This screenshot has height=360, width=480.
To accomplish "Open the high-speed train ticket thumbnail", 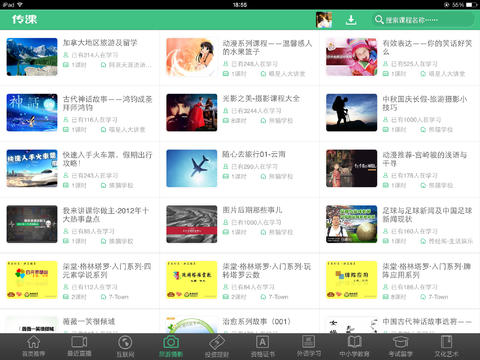I will coord(32,168).
